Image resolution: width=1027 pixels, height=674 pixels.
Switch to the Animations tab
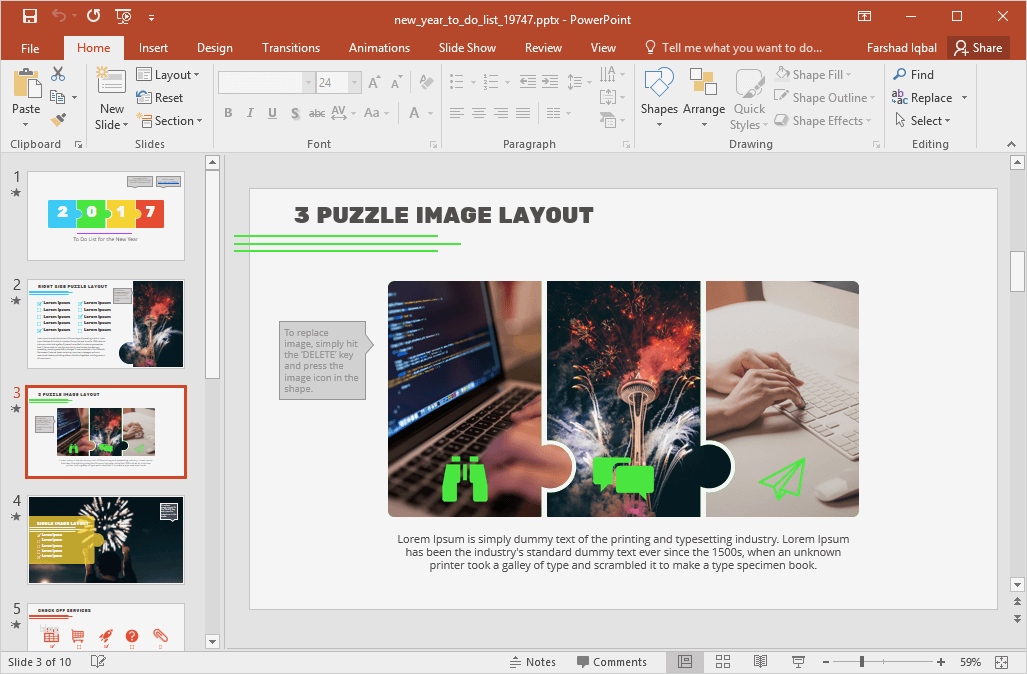tap(379, 48)
